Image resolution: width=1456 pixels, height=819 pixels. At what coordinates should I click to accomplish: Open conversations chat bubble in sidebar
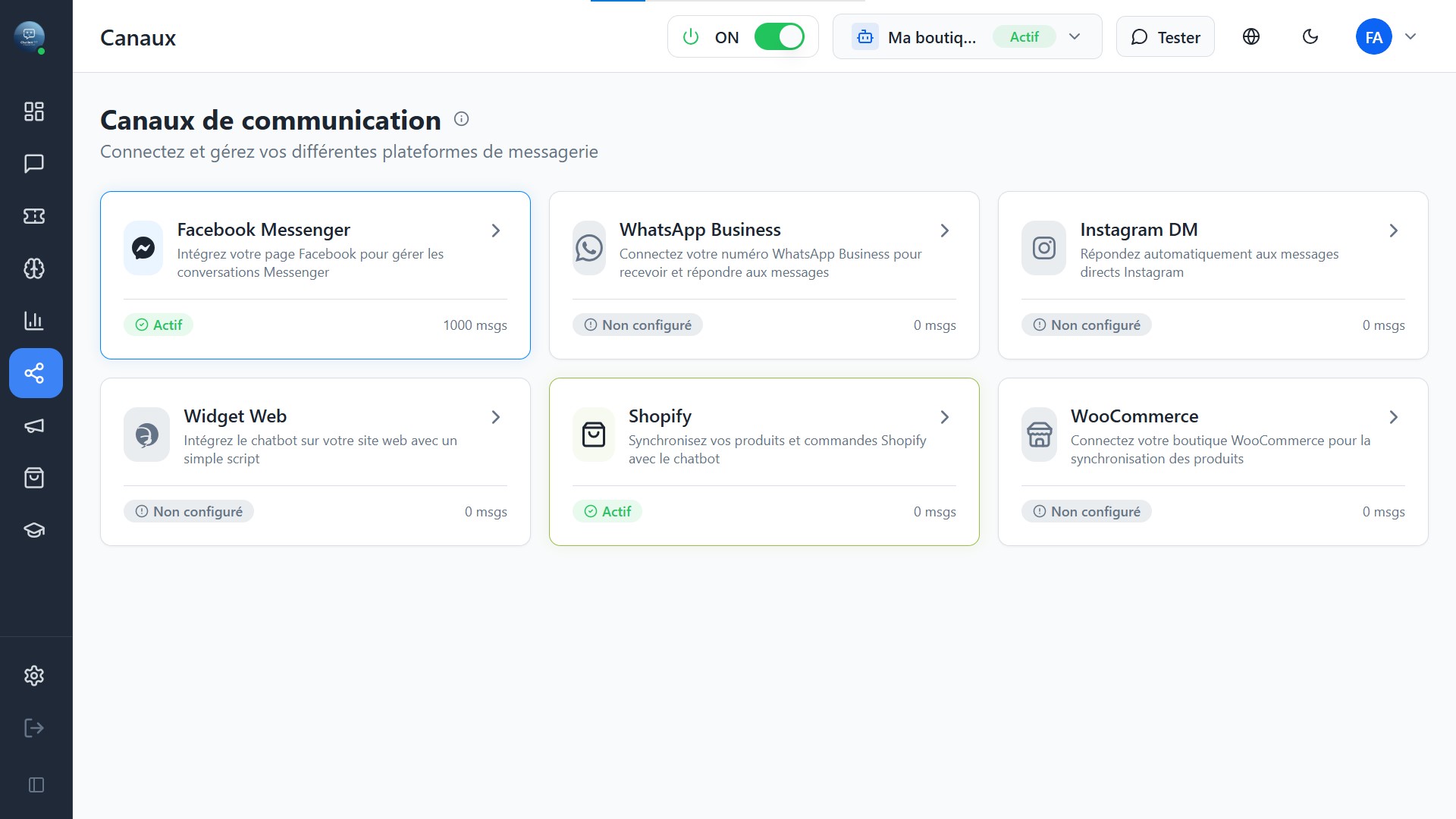34,164
